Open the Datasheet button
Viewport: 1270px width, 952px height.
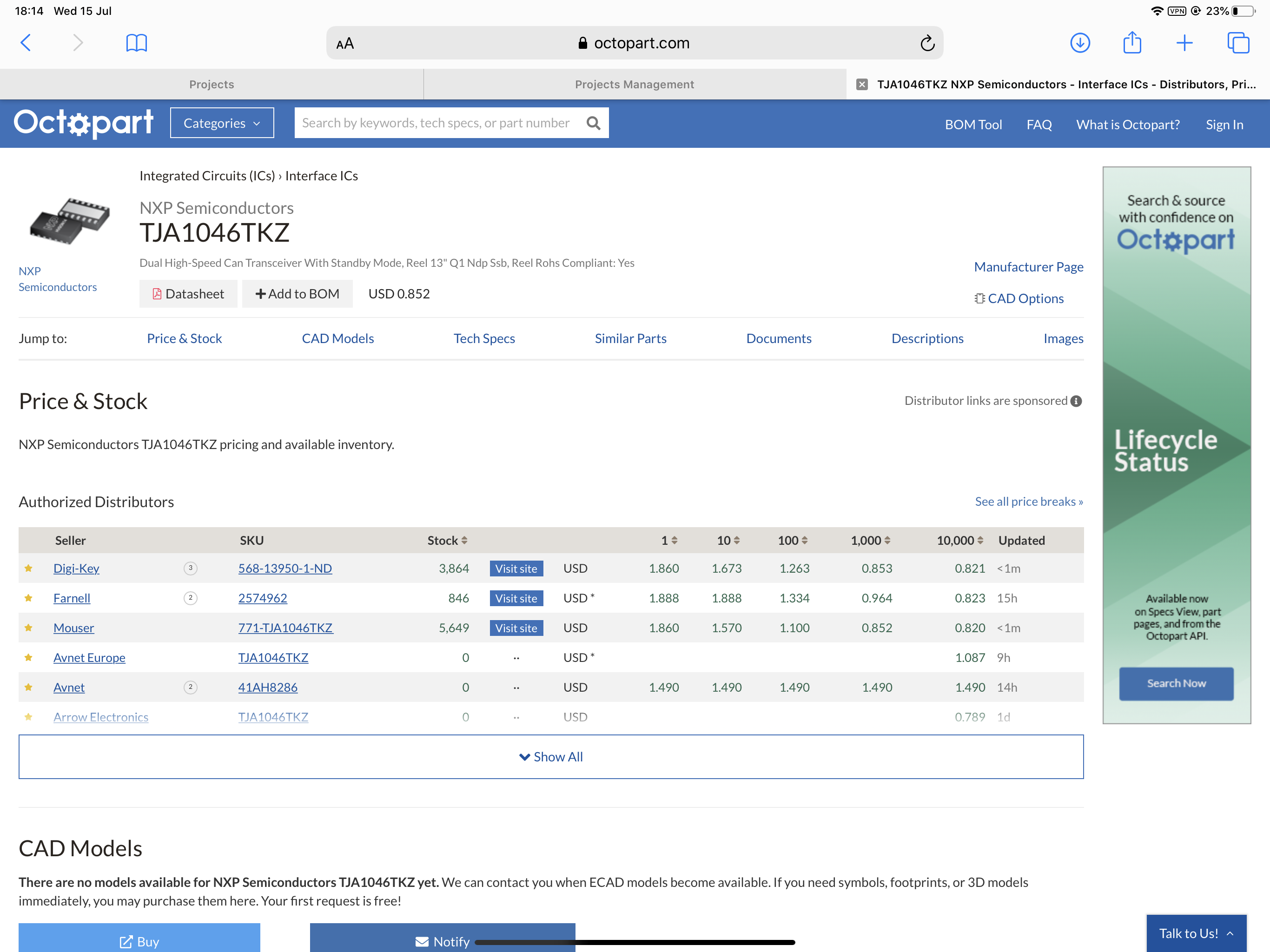188,293
